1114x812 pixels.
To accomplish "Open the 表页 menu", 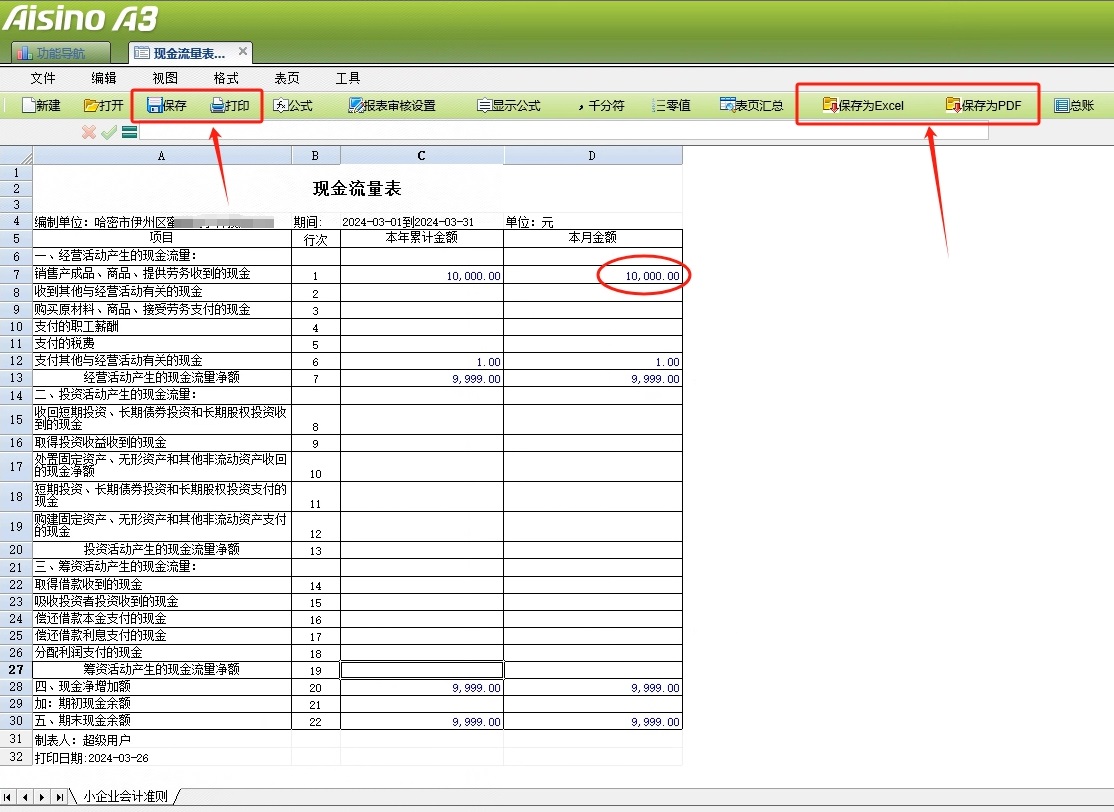I will click(287, 78).
